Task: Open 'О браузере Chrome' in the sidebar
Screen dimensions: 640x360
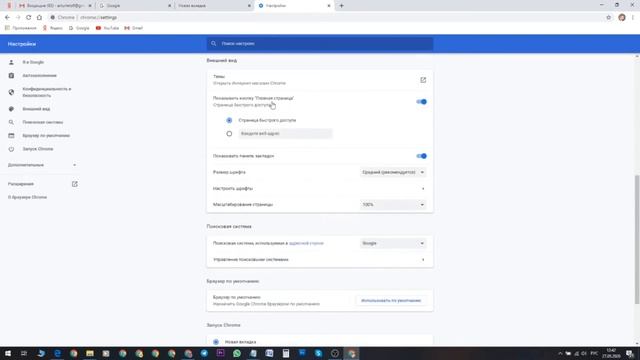Action: (27, 197)
